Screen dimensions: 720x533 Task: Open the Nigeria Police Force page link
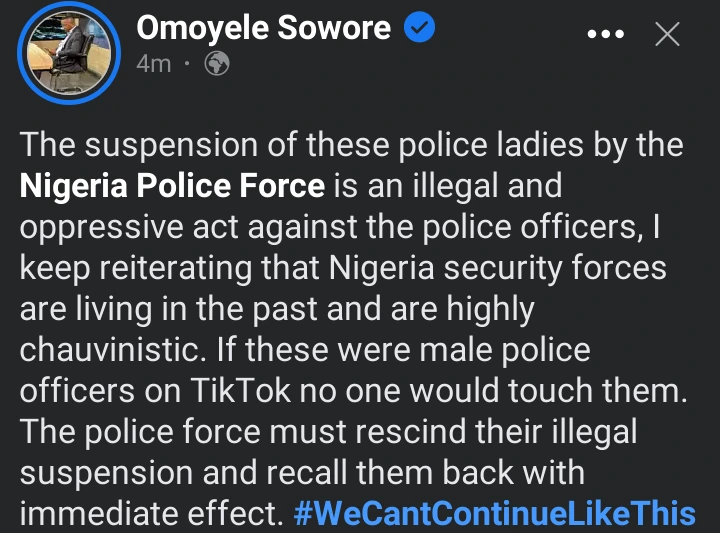[173, 185]
